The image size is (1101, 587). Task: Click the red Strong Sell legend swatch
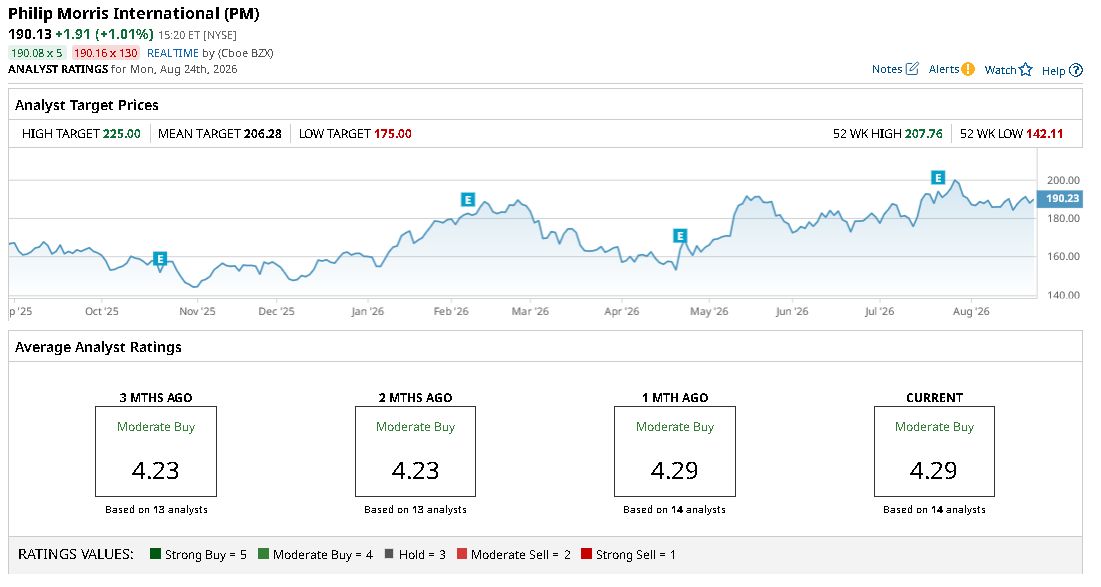point(586,553)
